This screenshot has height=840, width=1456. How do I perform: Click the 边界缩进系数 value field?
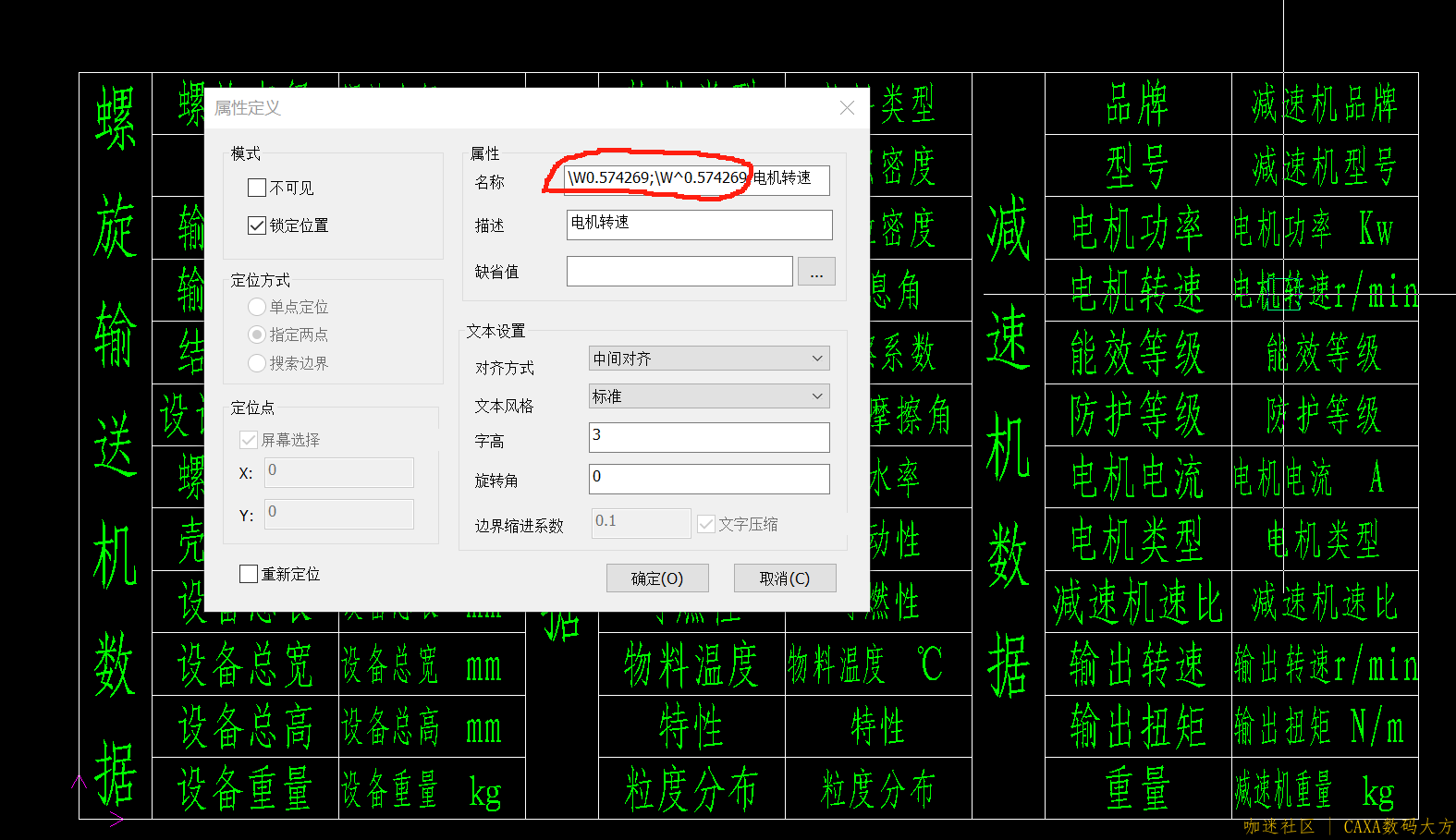pyautogui.click(x=640, y=522)
